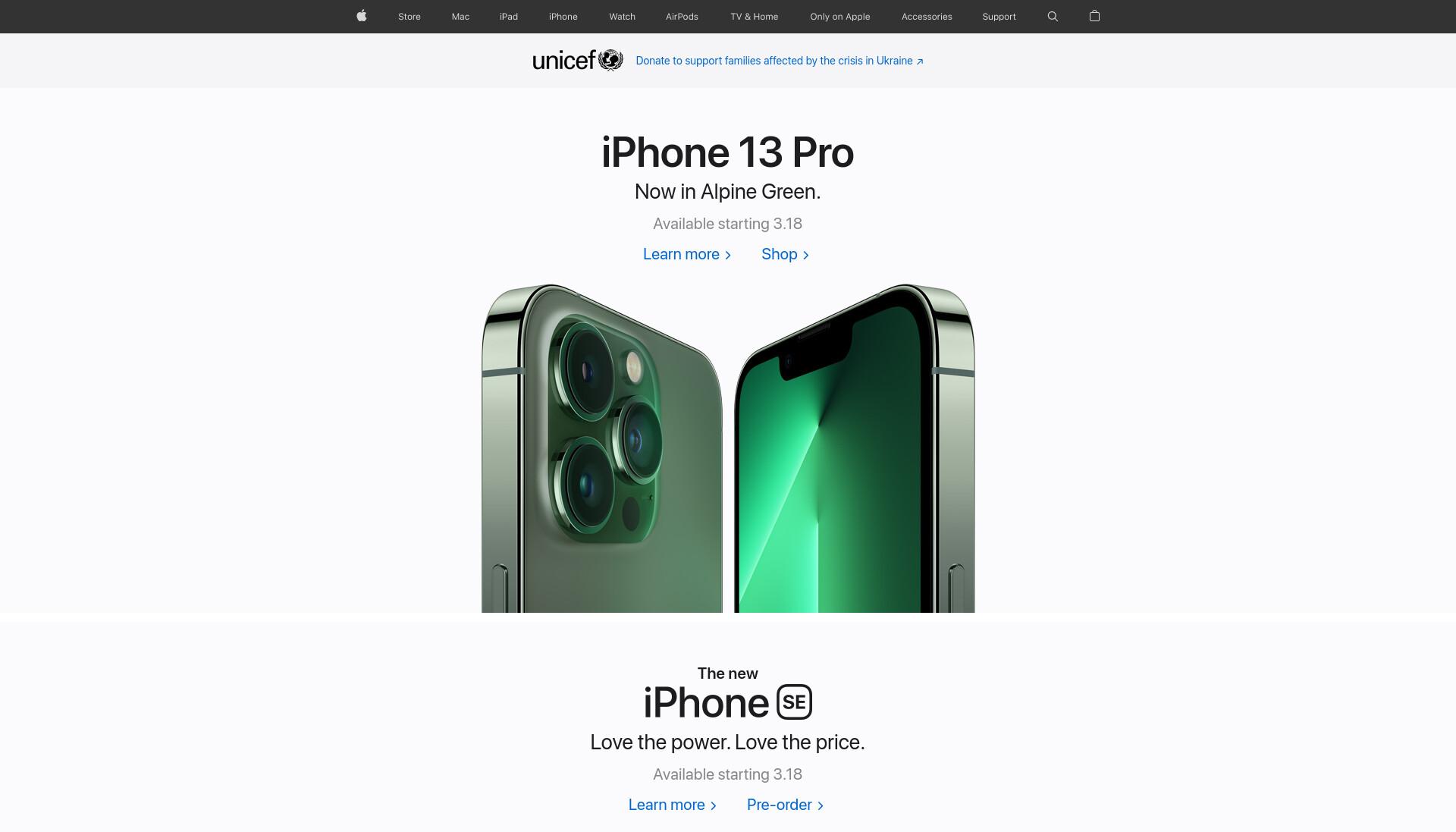The height and width of the screenshot is (832, 1456).
Task: Click the Apple logo icon
Action: [362, 16]
